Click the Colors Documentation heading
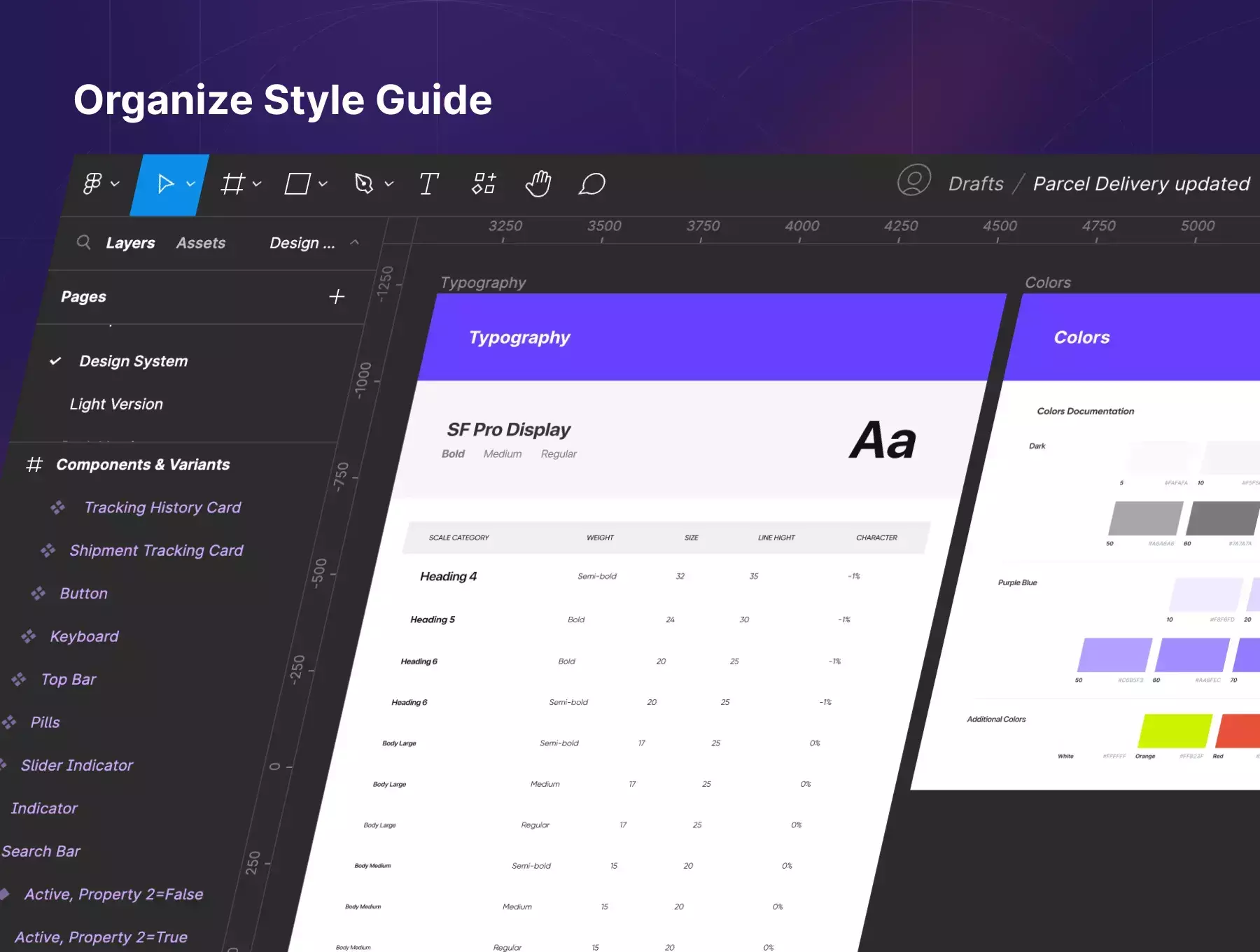The width and height of the screenshot is (1260, 952). [x=1086, y=411]
